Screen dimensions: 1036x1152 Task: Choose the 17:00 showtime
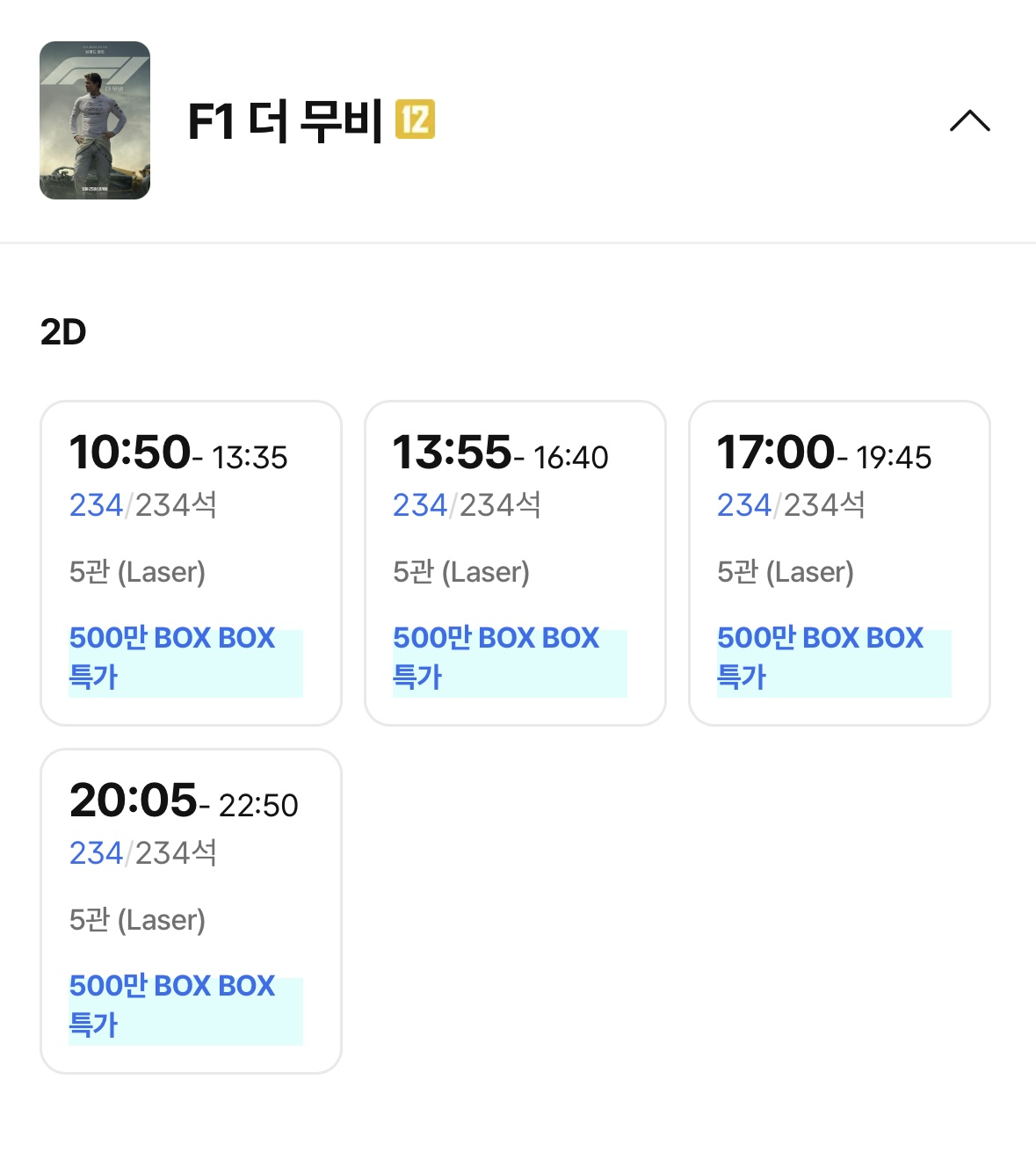tap(776, 453)
